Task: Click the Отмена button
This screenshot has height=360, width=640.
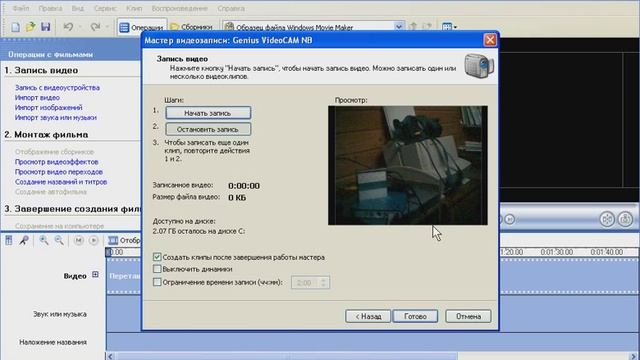Action: pyautogui.click(x=468, y=316)
